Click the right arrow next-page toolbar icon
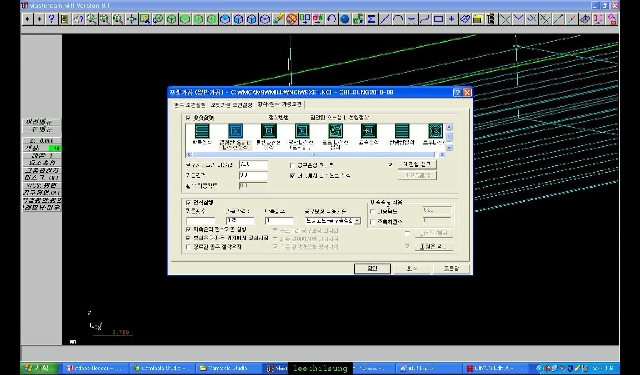640x375 pixels. click(39, 19)
